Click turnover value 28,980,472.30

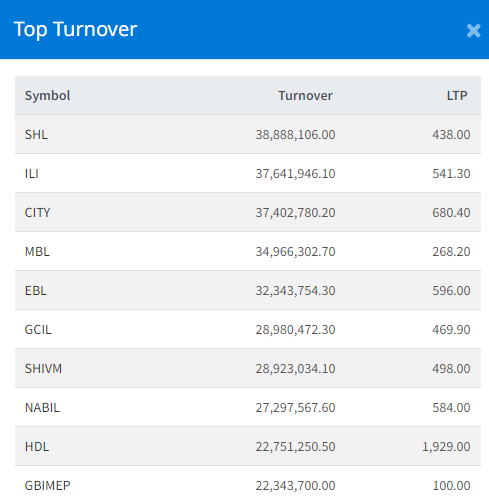click(295, 330)
